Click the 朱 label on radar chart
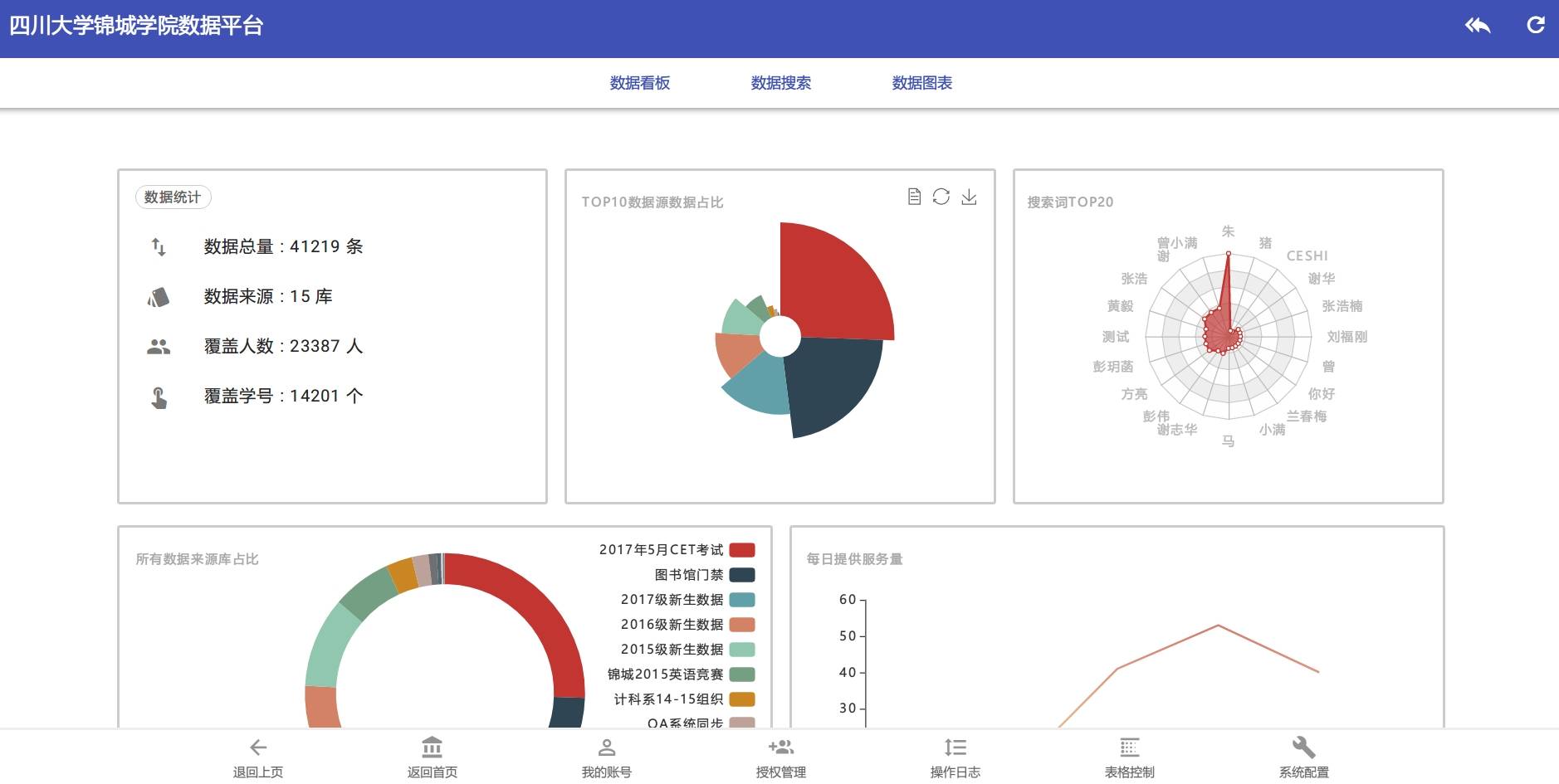 pos(1228,231)
